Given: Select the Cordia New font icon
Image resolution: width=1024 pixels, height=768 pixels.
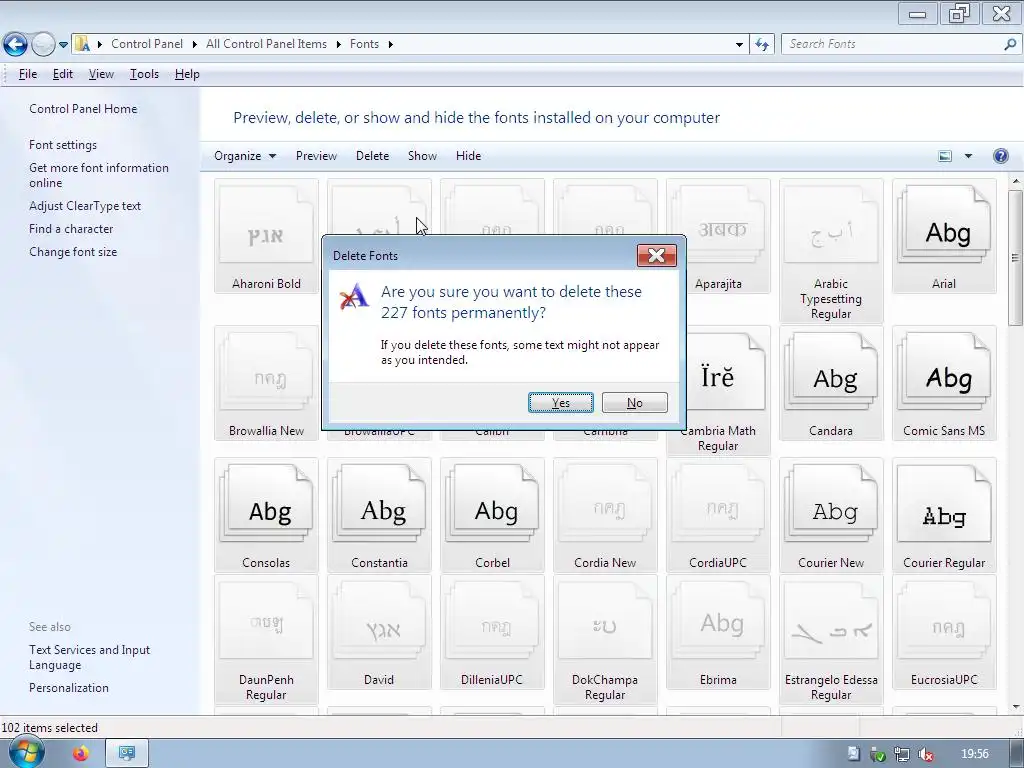Looking at the screenshot, I should click(x=605, y=515).
